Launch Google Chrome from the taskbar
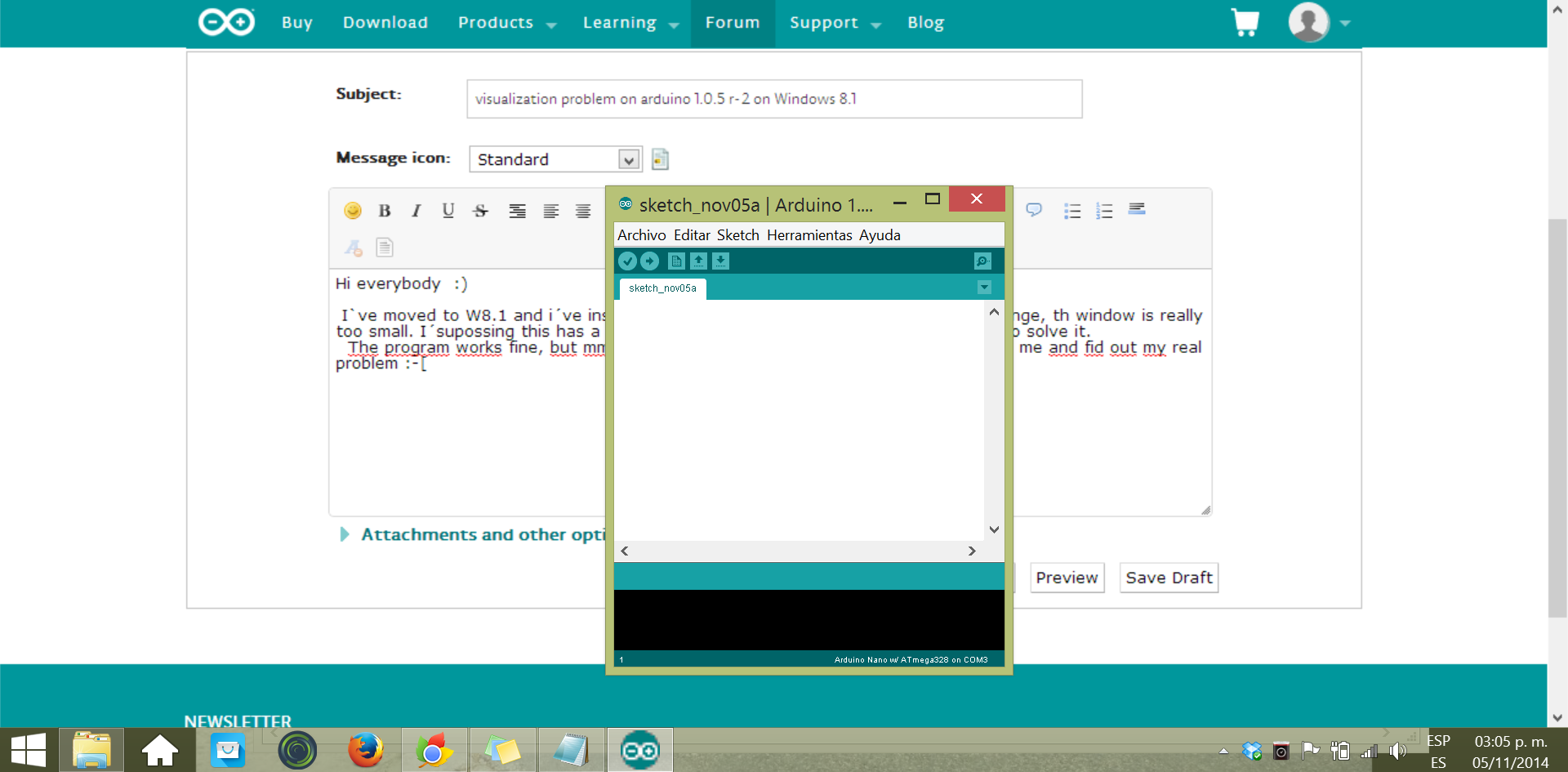The width and height of the screenshot is (1568, 772). click(434, 750)
